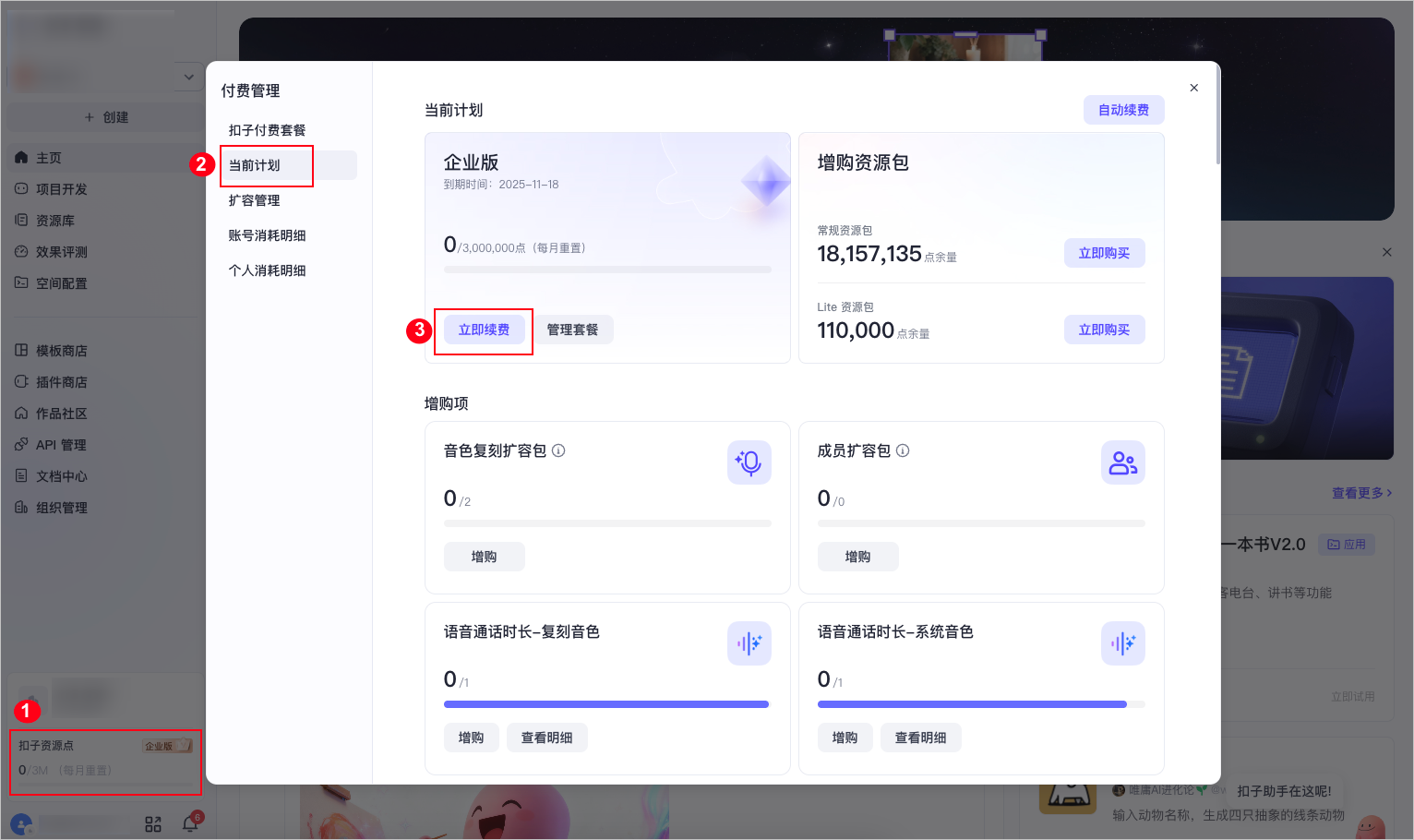The height and width of the screenshot is (840, 1414).
Task: Click 增购 under 音色复刻扩容包
Action: tap(484, 557)
